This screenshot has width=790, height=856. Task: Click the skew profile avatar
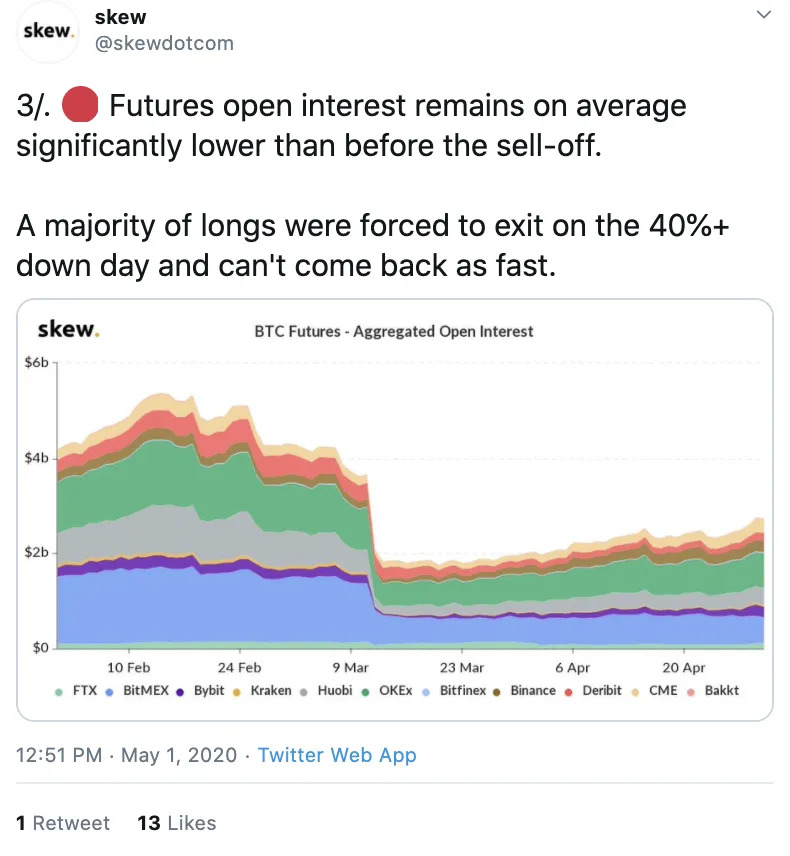49,30
